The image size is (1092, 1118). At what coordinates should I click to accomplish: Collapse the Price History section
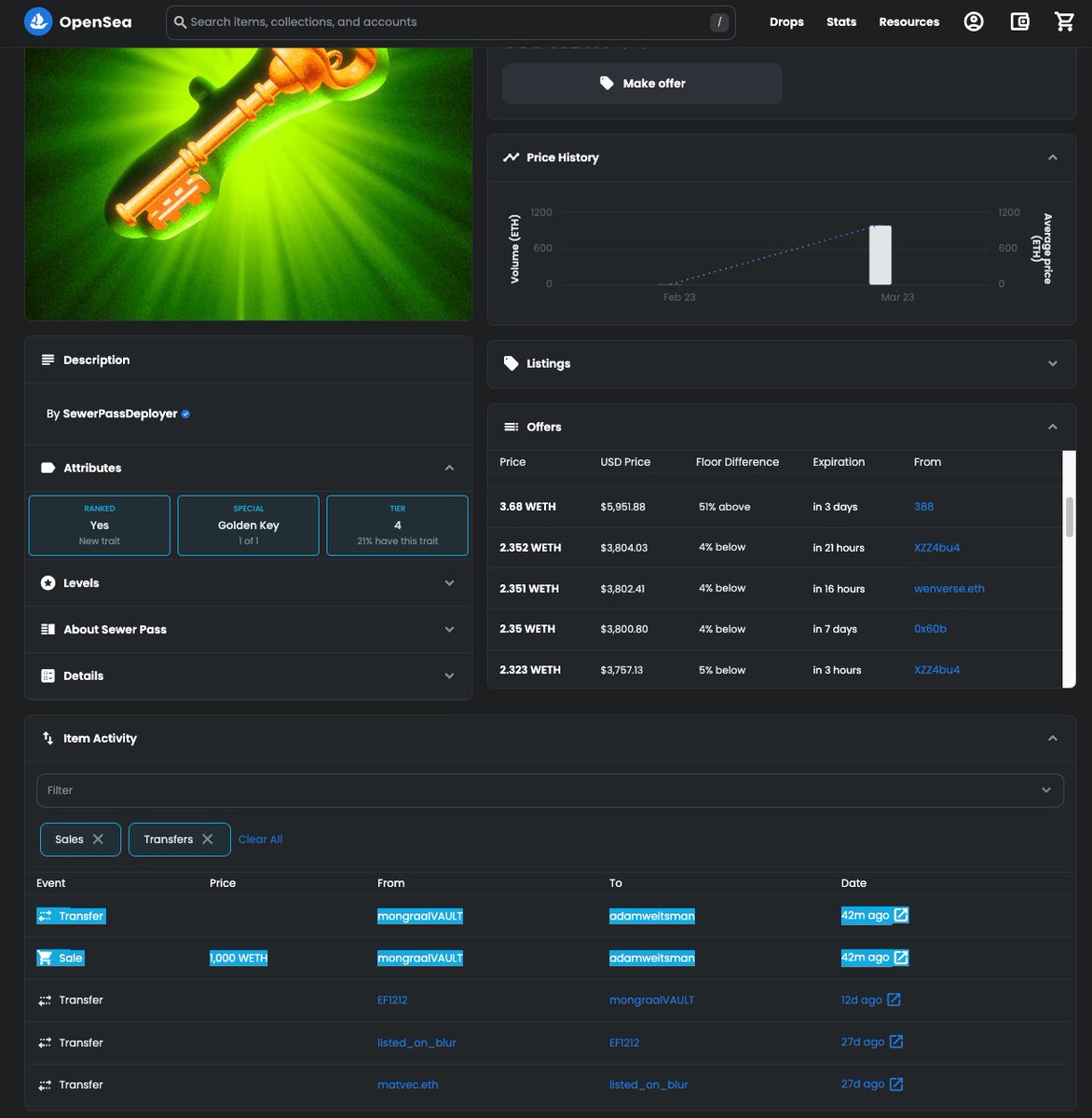tap(1053, 157)
